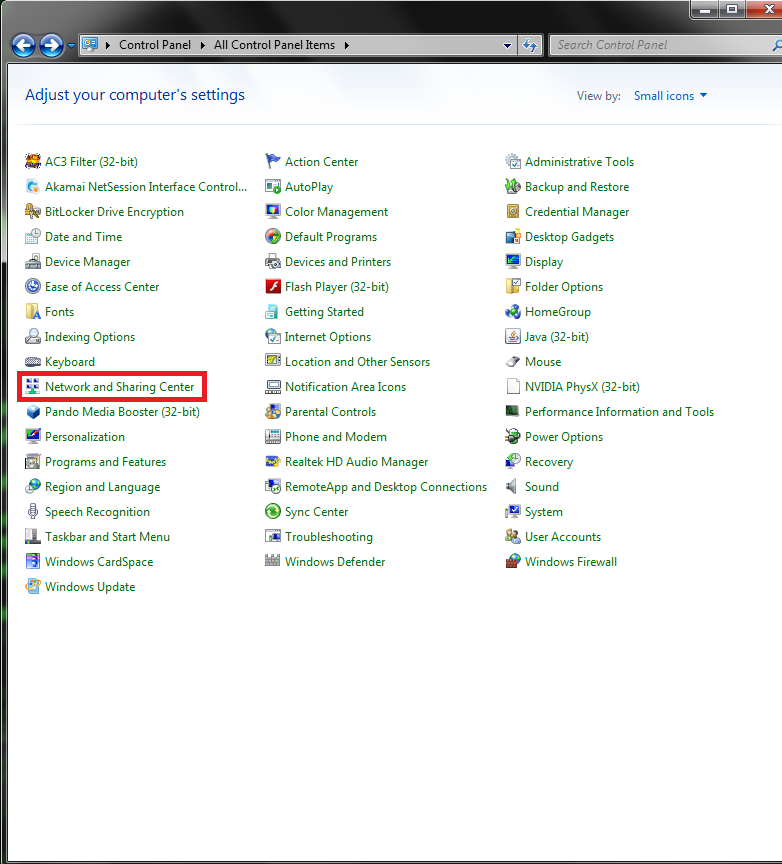Expand the address bar history dropdown arrow

[x=507, y=46]
